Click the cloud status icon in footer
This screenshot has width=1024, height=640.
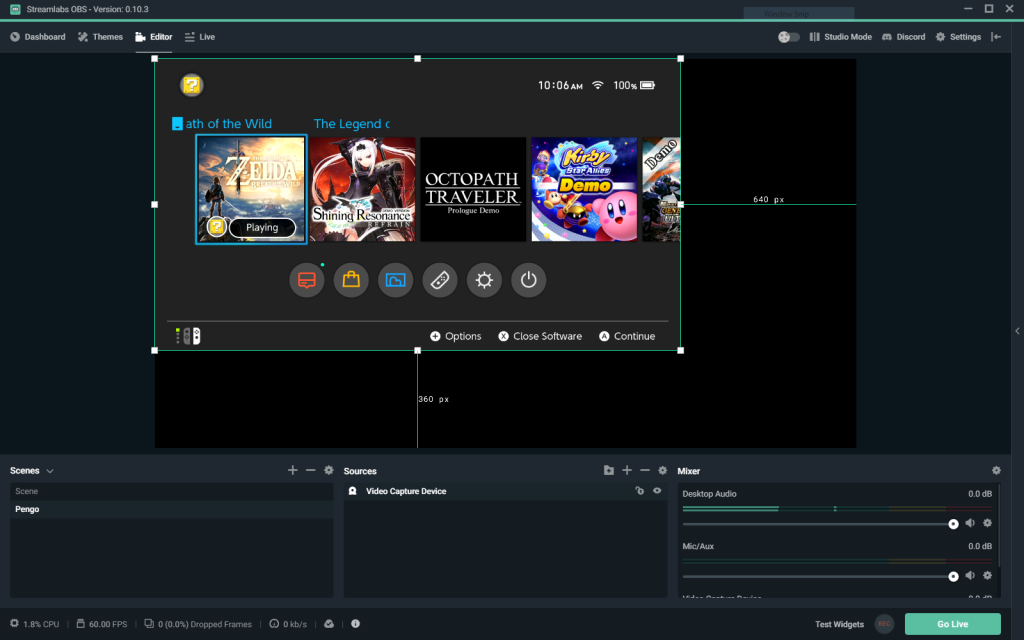pyautogui.click(x=329, y=624)
